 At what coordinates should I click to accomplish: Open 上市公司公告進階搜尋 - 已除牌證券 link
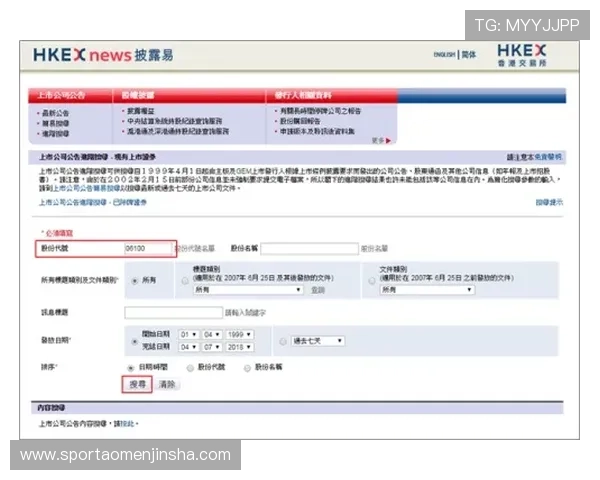click(93, 202)
